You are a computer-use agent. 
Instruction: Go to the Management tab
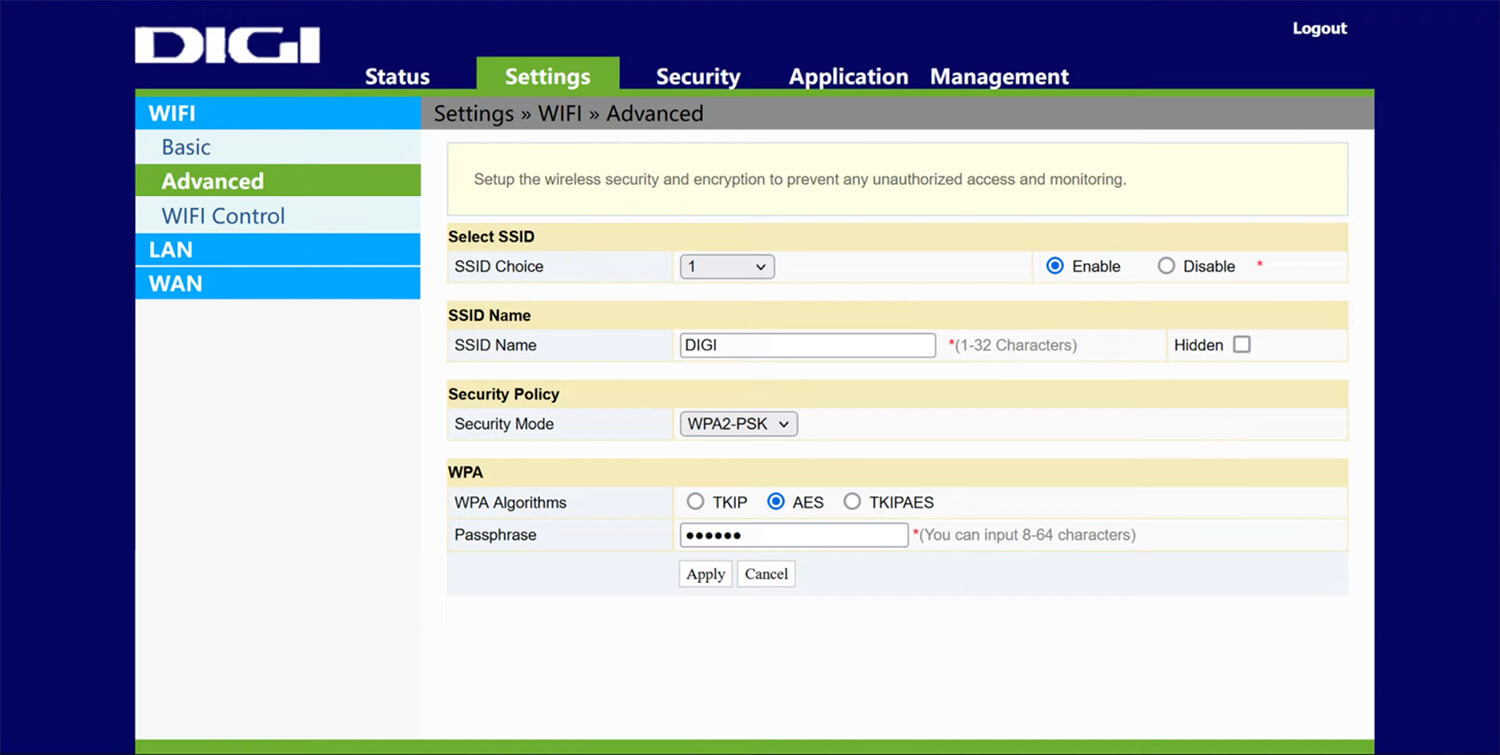(999, 77)
